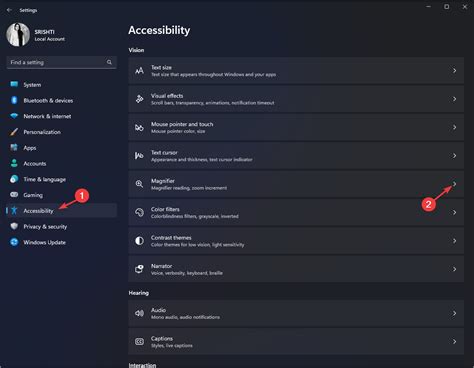Click the Mouse pointer and touch icon
This screenshot has height=368, width=474.
[x=139, y=127]
